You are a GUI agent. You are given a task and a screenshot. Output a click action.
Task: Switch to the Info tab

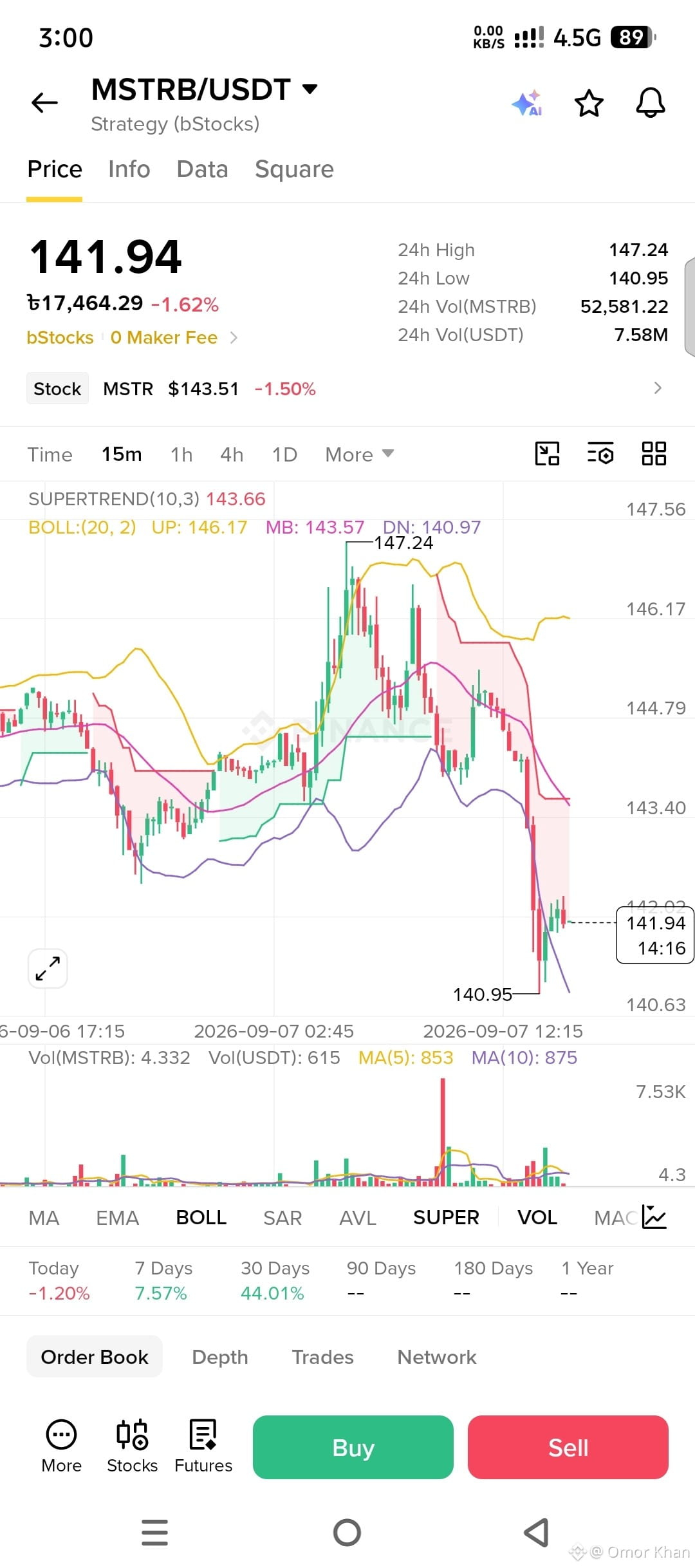tap(129, 169)
